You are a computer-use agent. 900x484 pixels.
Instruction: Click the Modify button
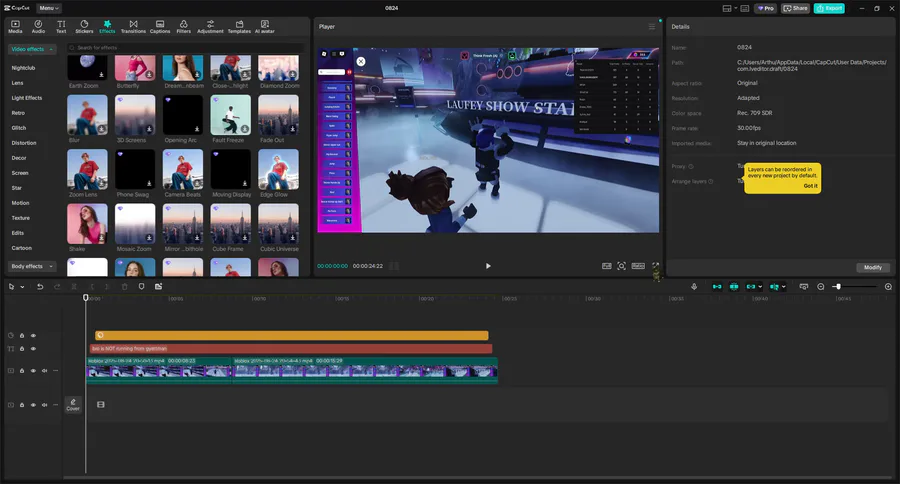(x=872, y=268)
